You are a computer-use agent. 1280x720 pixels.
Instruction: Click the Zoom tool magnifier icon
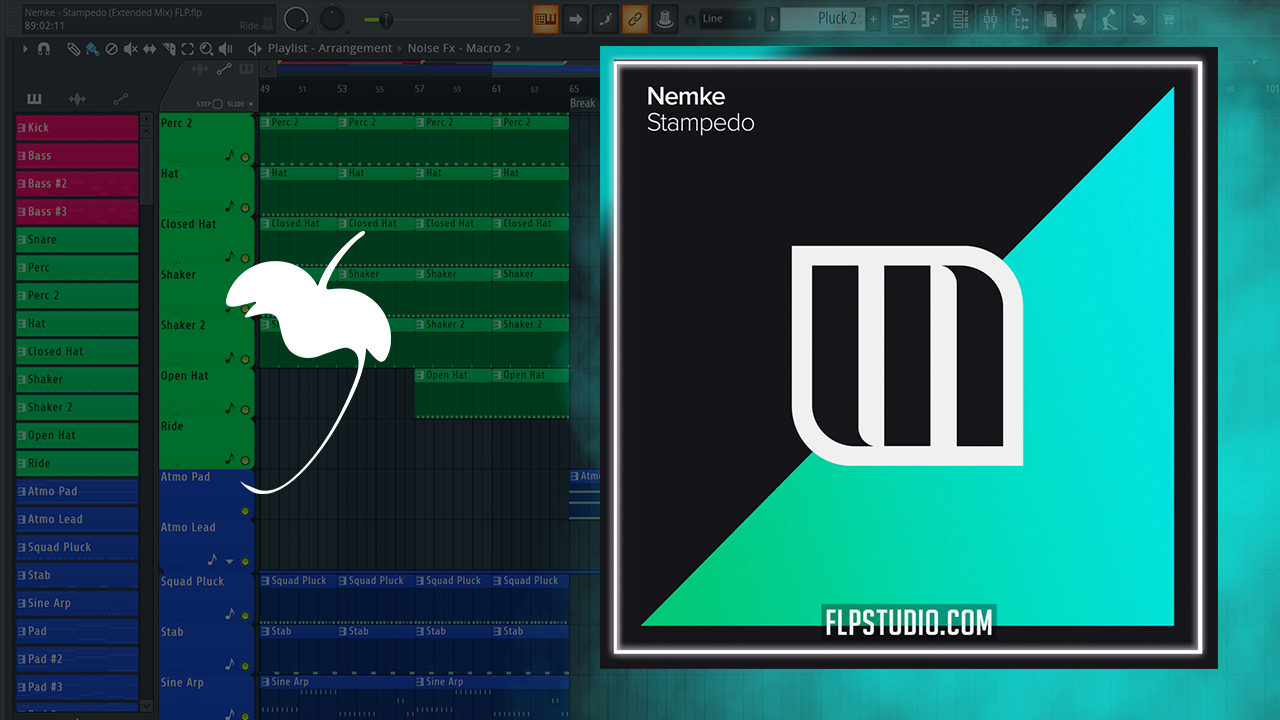coord(206,48)
